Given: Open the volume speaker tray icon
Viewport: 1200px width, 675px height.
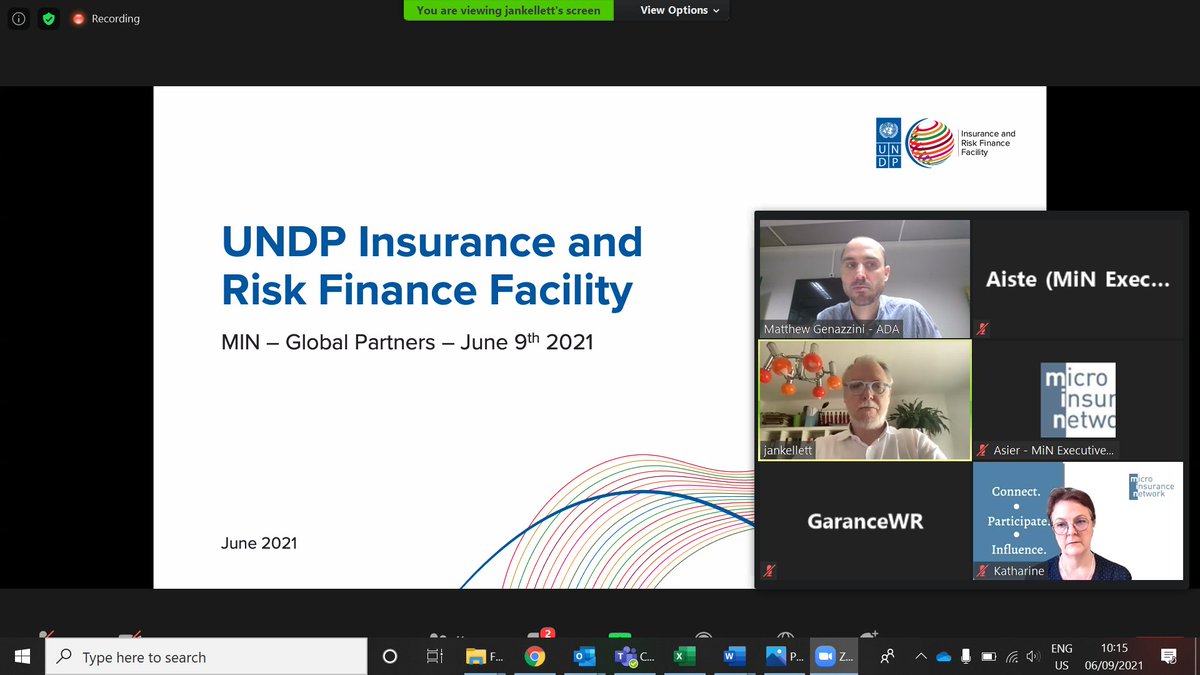Looking at the screenshot, I should (1033, 656).
